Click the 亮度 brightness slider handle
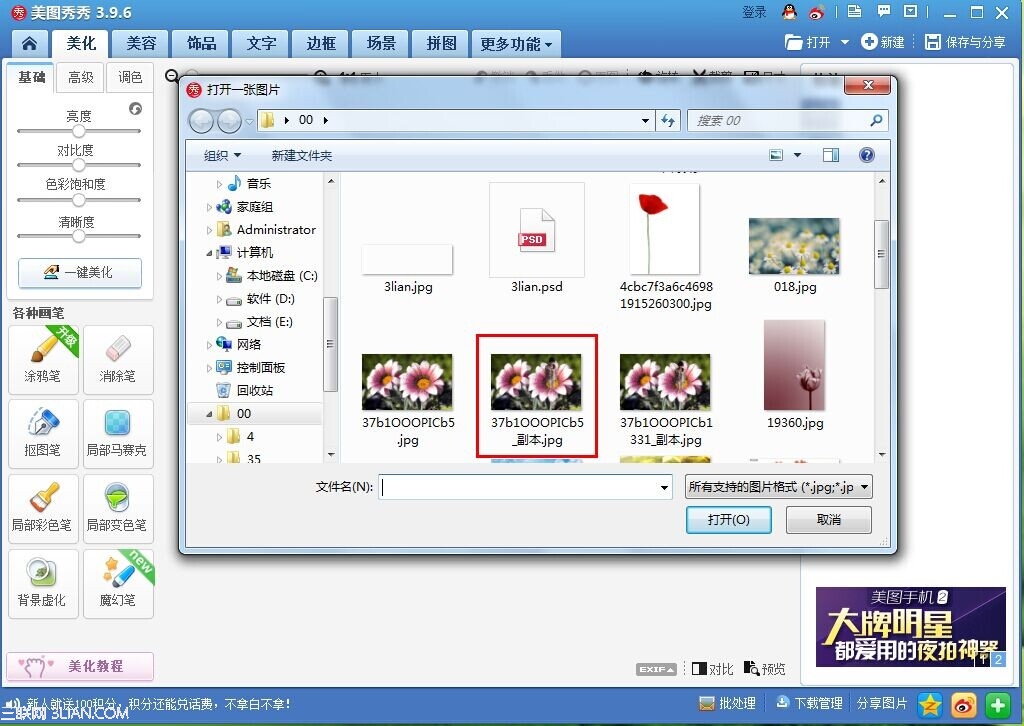The height and width of the screenshot is (726, 1024). click(x=78, y=131)
